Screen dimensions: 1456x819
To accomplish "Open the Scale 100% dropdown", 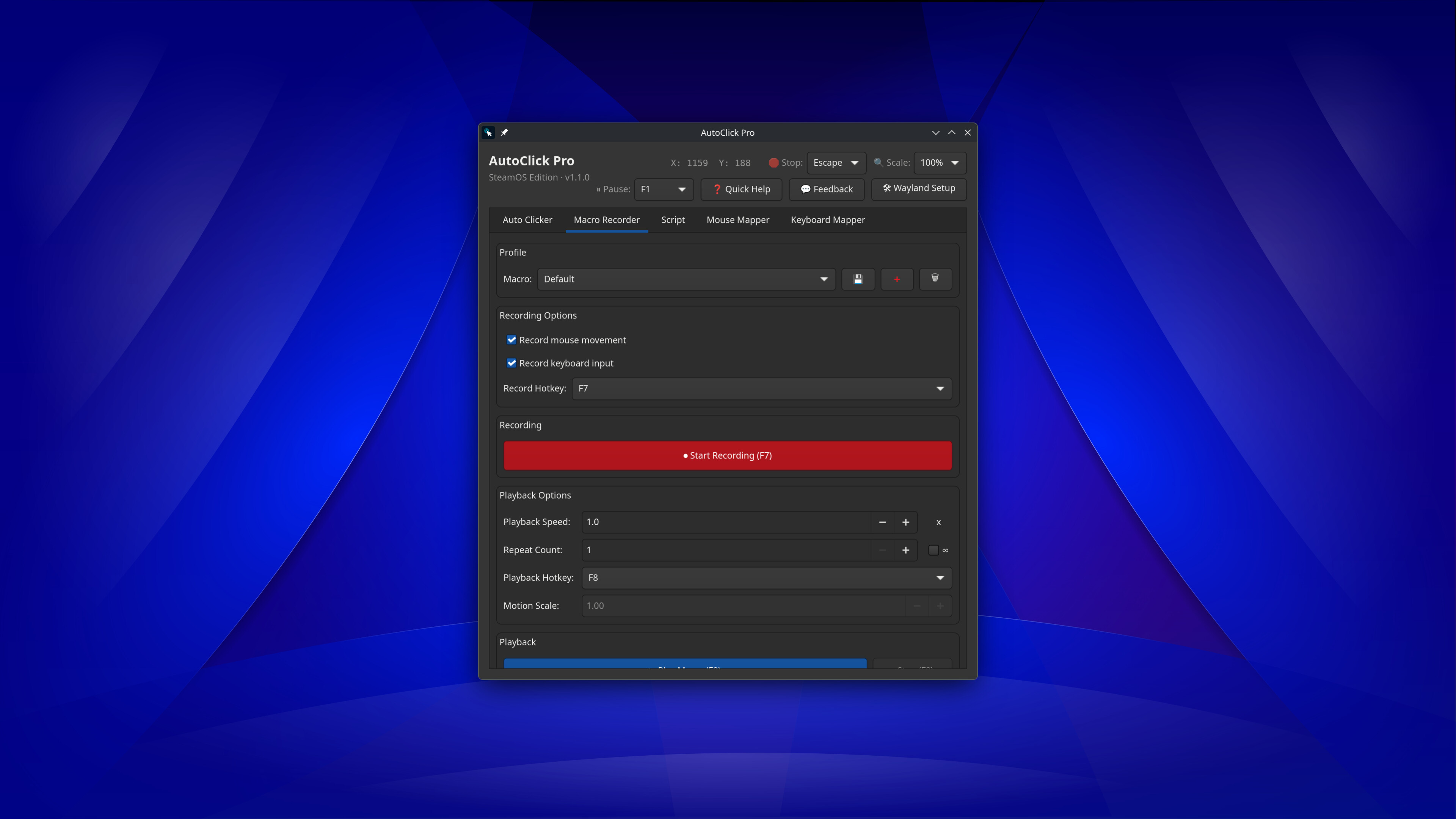I will click(x=940, y=163).
